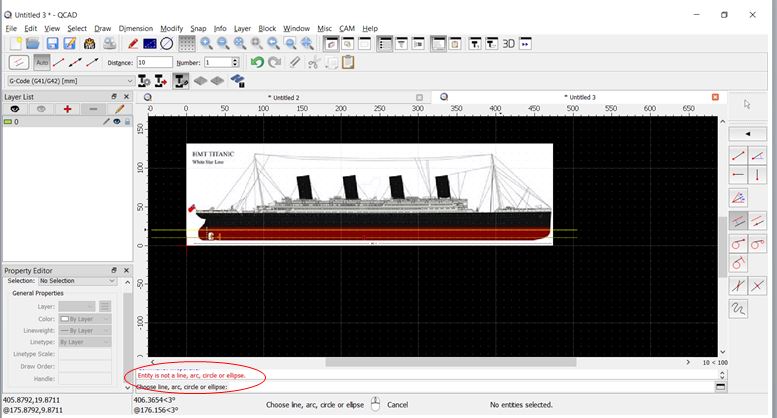The height and width of the screenshot is (418, 777).
Task: Click the Save As icon
Action: 70,44
